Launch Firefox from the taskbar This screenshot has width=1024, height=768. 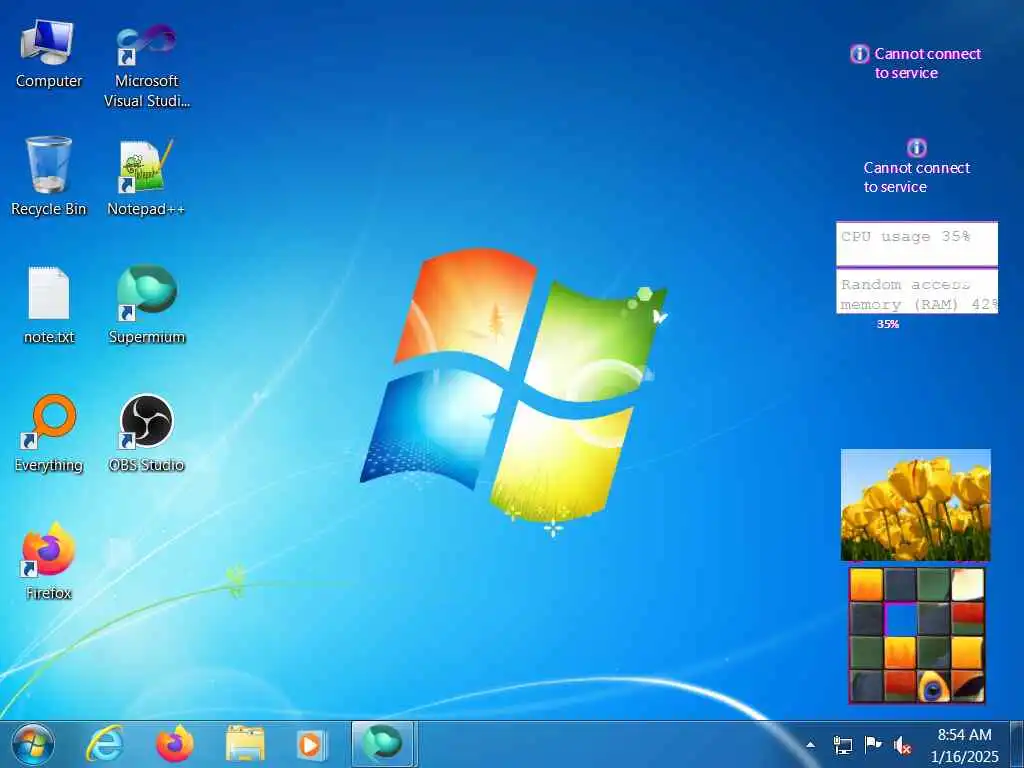[x=174, y=744]
